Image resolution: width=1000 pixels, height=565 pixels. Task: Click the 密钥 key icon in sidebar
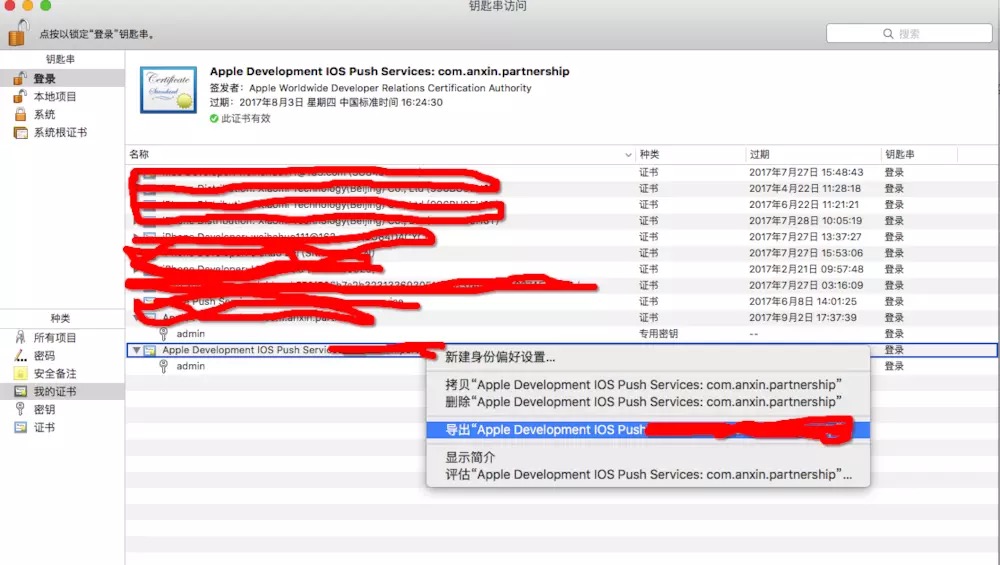[20, 409]
